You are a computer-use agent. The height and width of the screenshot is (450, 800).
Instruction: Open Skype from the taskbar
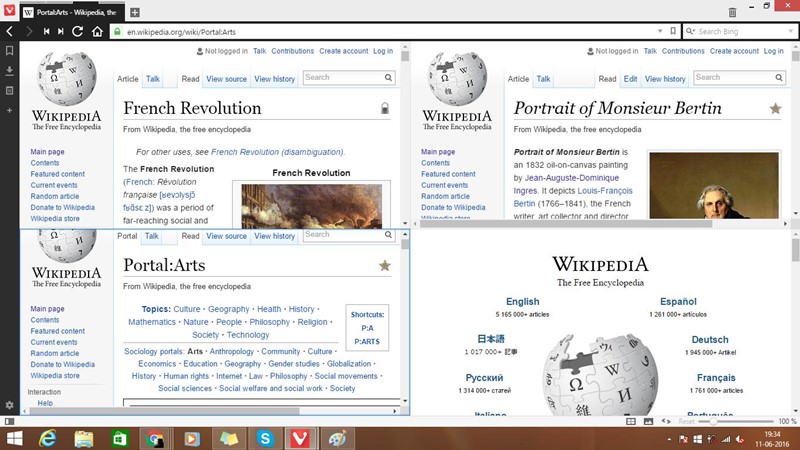pyautogui.click(x=265, y=438)
